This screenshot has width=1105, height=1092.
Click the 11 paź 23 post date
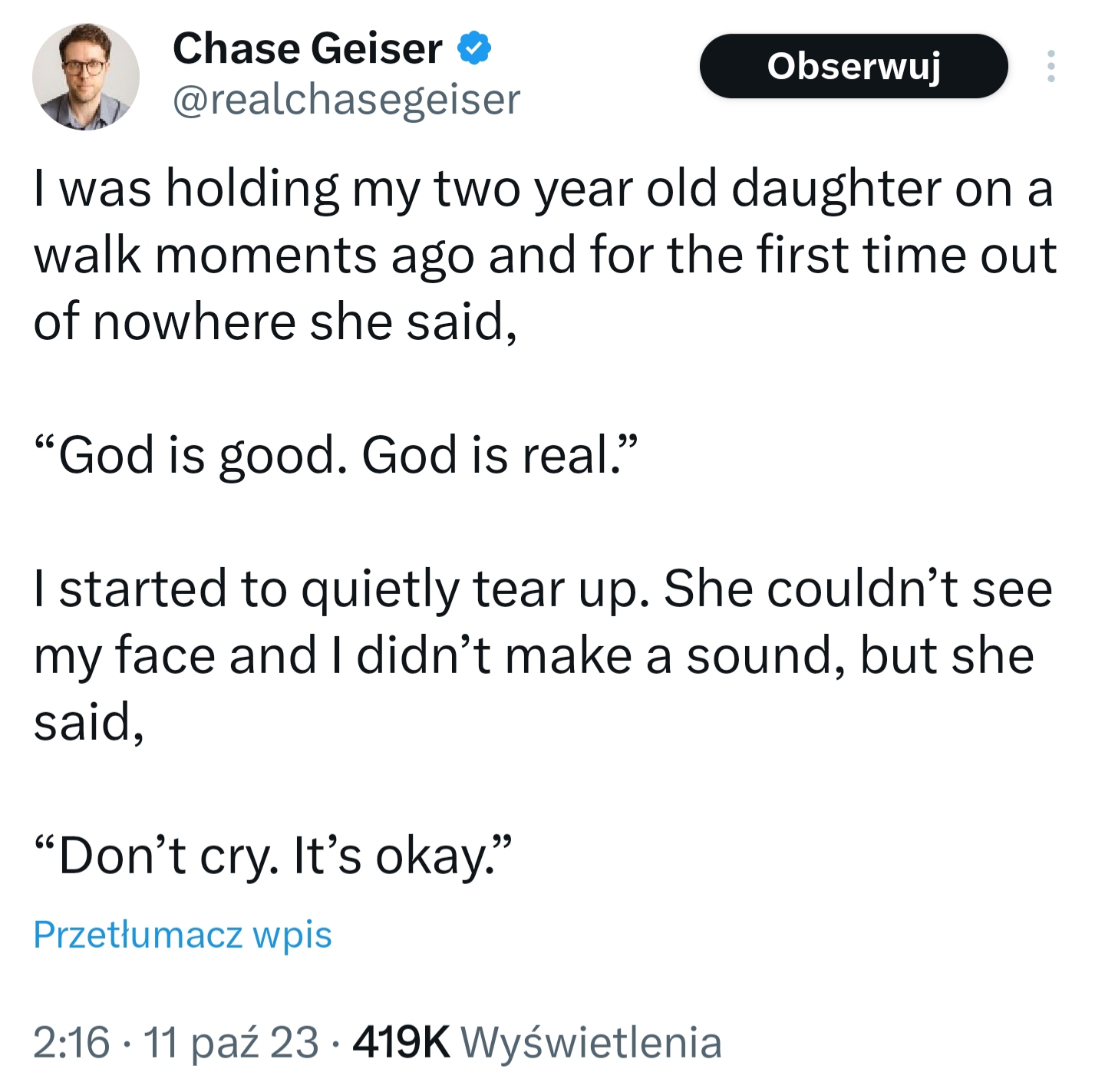tap(230, 1041)
